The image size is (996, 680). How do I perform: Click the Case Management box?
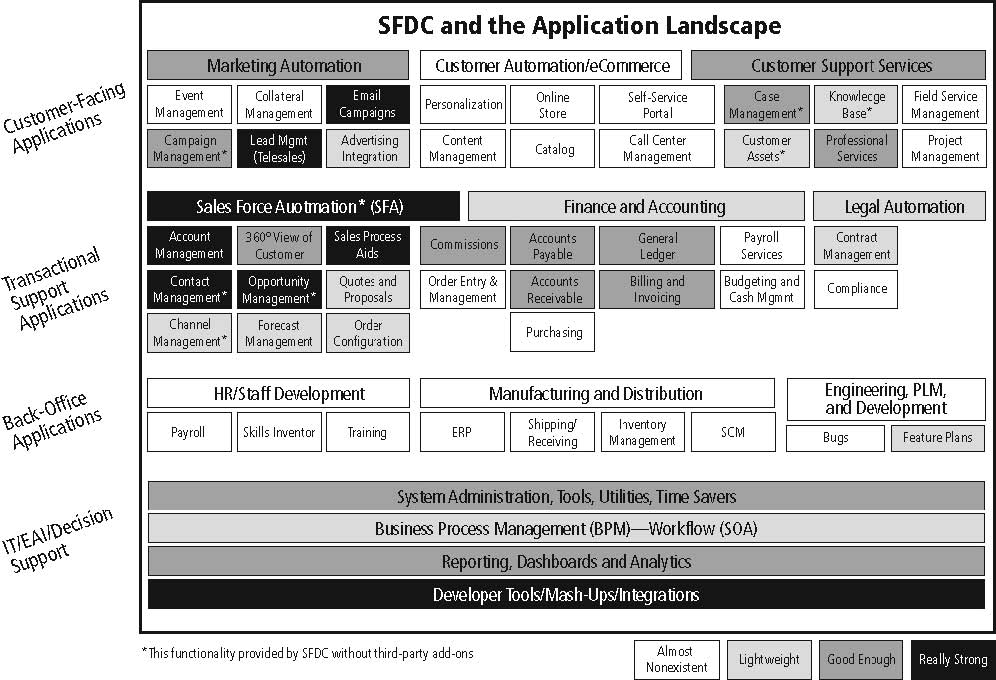(x=766, y=105)
